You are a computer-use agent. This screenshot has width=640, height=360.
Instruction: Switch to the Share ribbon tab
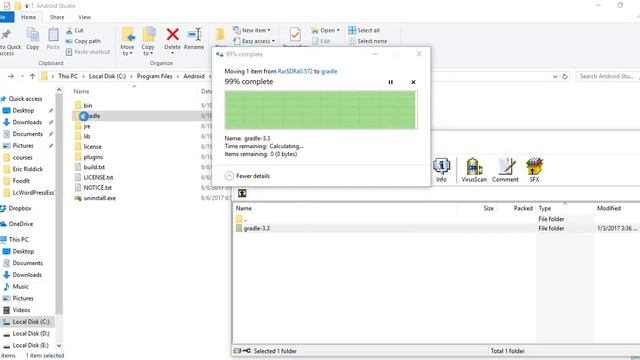(x=57, y=17)
